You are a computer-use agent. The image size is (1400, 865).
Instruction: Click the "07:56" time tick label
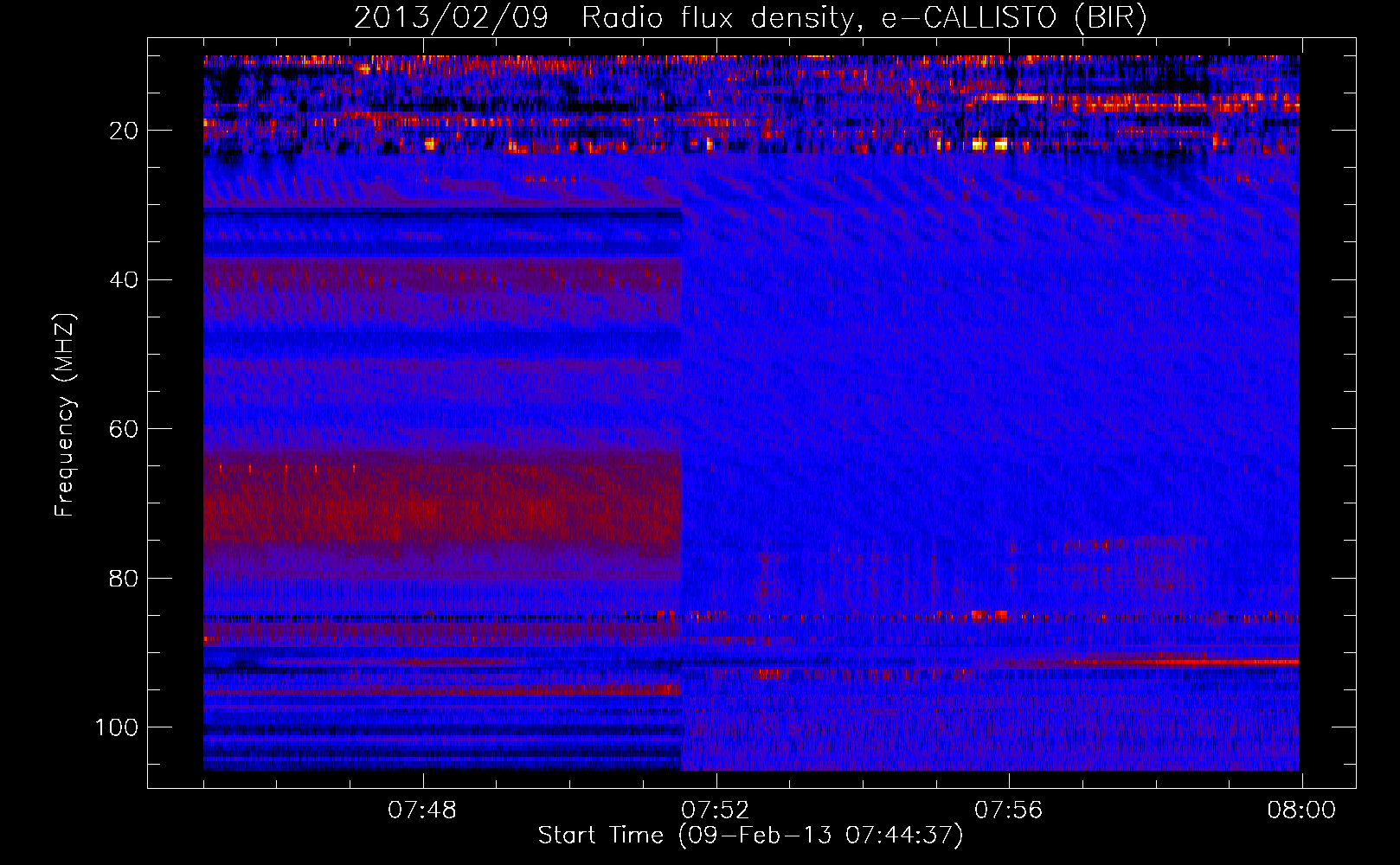[x=1009, y=811]
